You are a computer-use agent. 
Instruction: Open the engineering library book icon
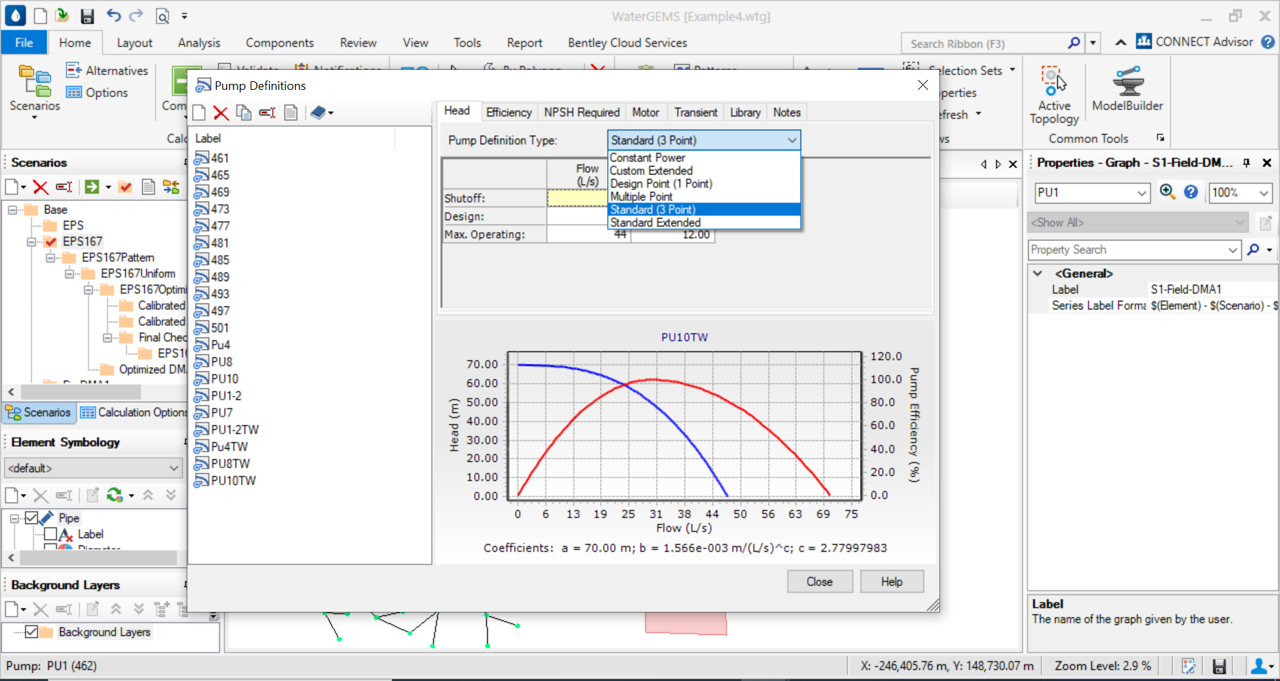point(318,112)
